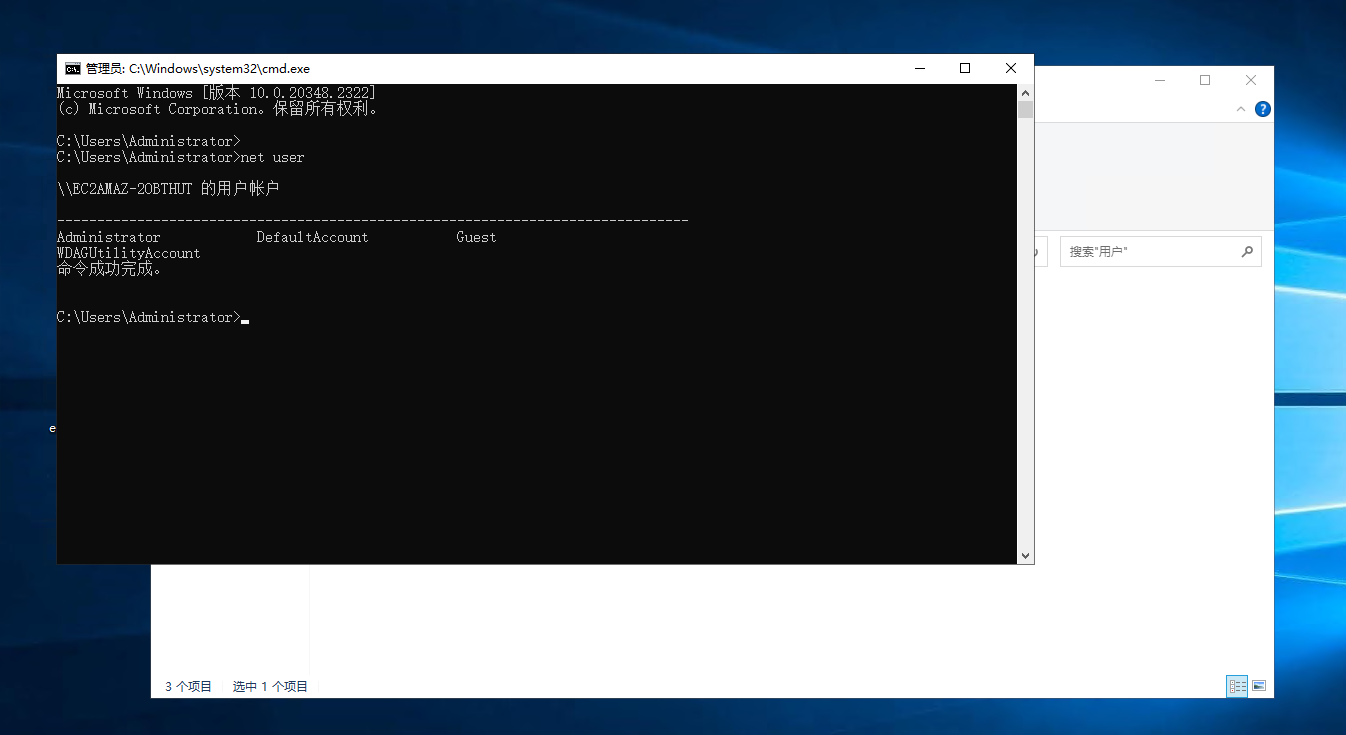Click the command prompt at the blinking cursor
This screenshot has height=735, width=1346.
tap(245, 318)
